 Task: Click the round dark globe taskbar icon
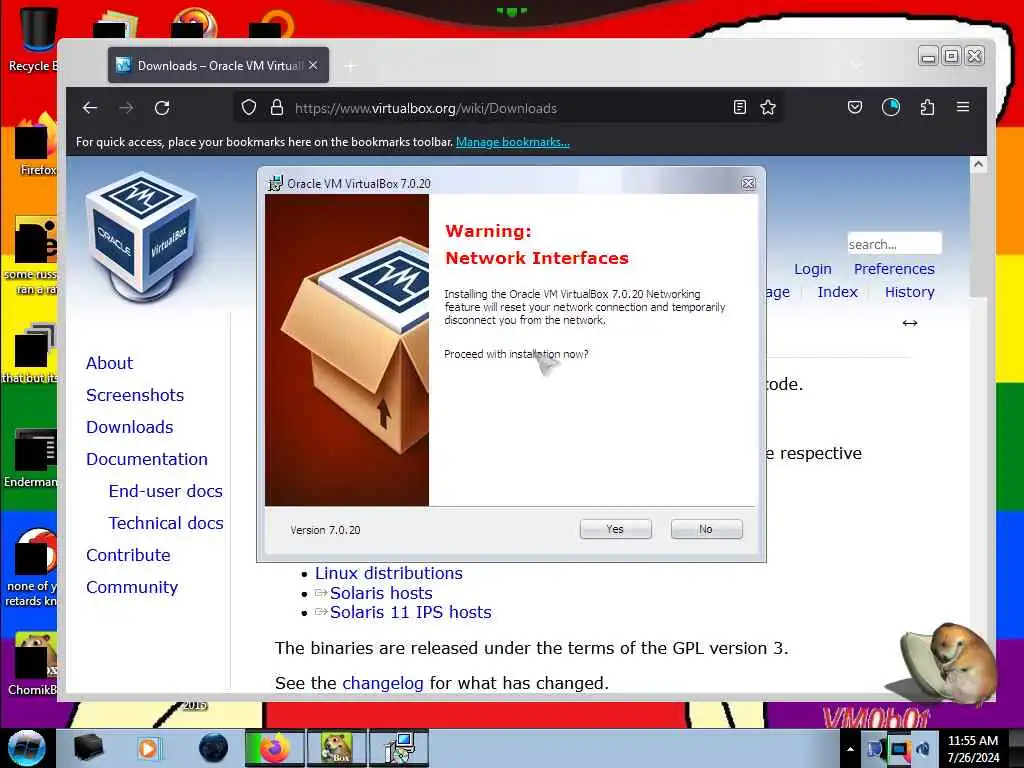213,748
